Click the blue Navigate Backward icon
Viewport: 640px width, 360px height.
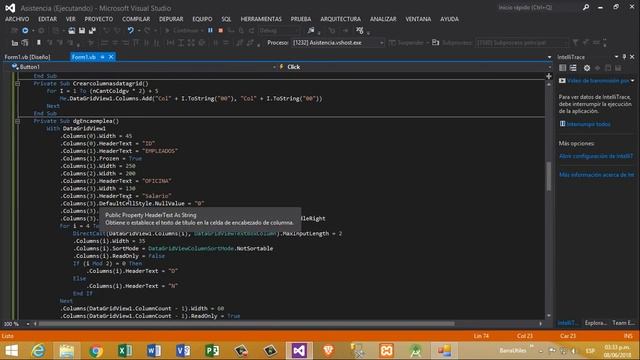click(x=25, y=31)
